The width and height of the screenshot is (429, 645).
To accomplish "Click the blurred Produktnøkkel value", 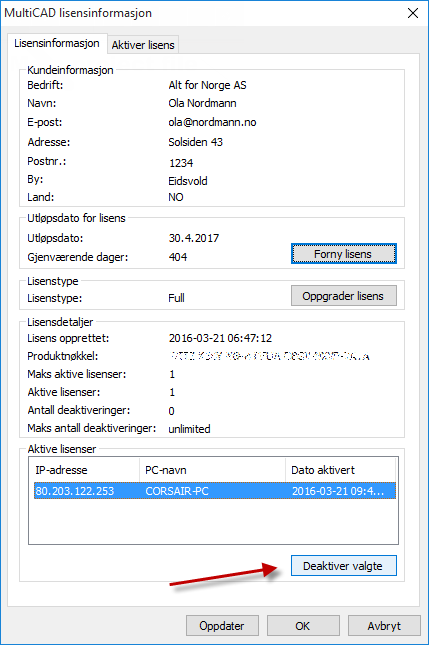I will pos(269,356).
